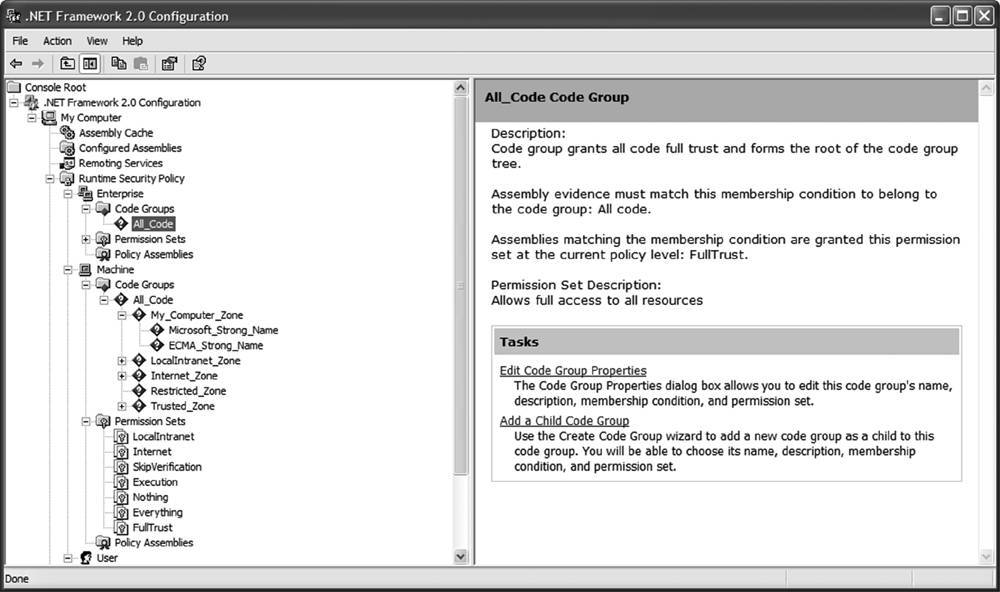
Task: Select the Remoting Services icon
Action: click(x=68, y=163)
